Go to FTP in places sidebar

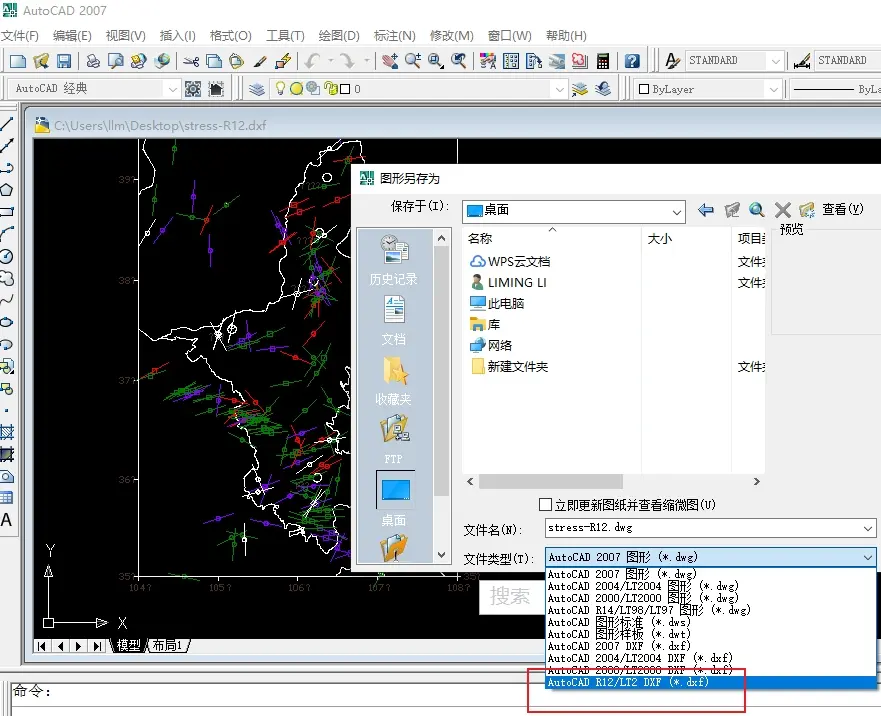394,439
